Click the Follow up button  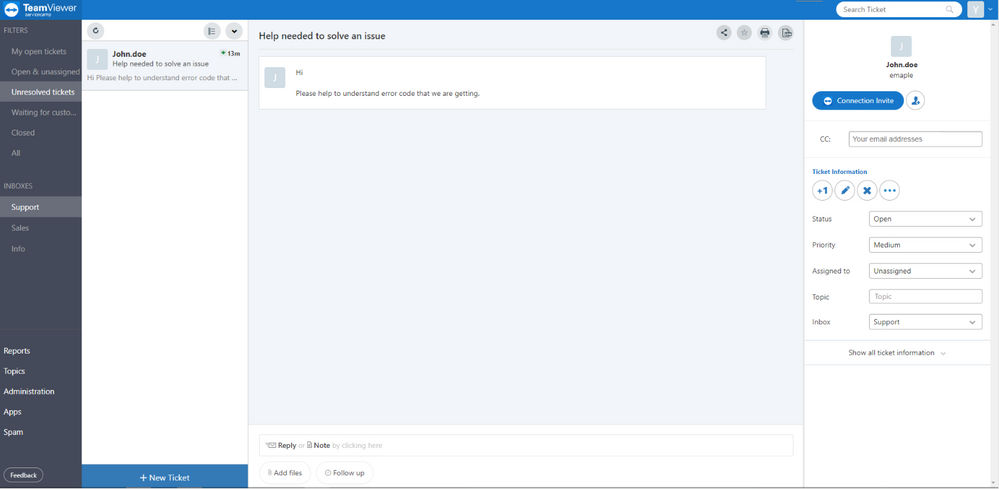click(345, 473)
